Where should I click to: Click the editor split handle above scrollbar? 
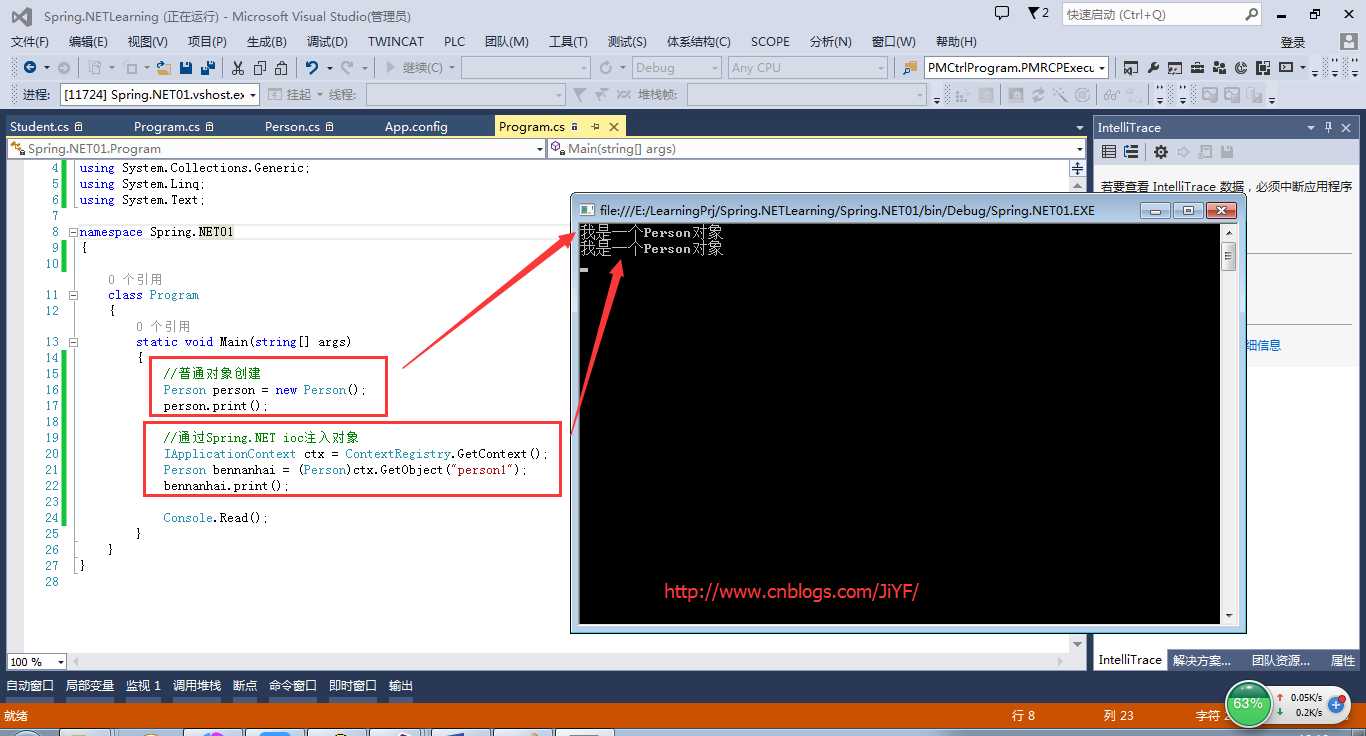click(1077, 166)
